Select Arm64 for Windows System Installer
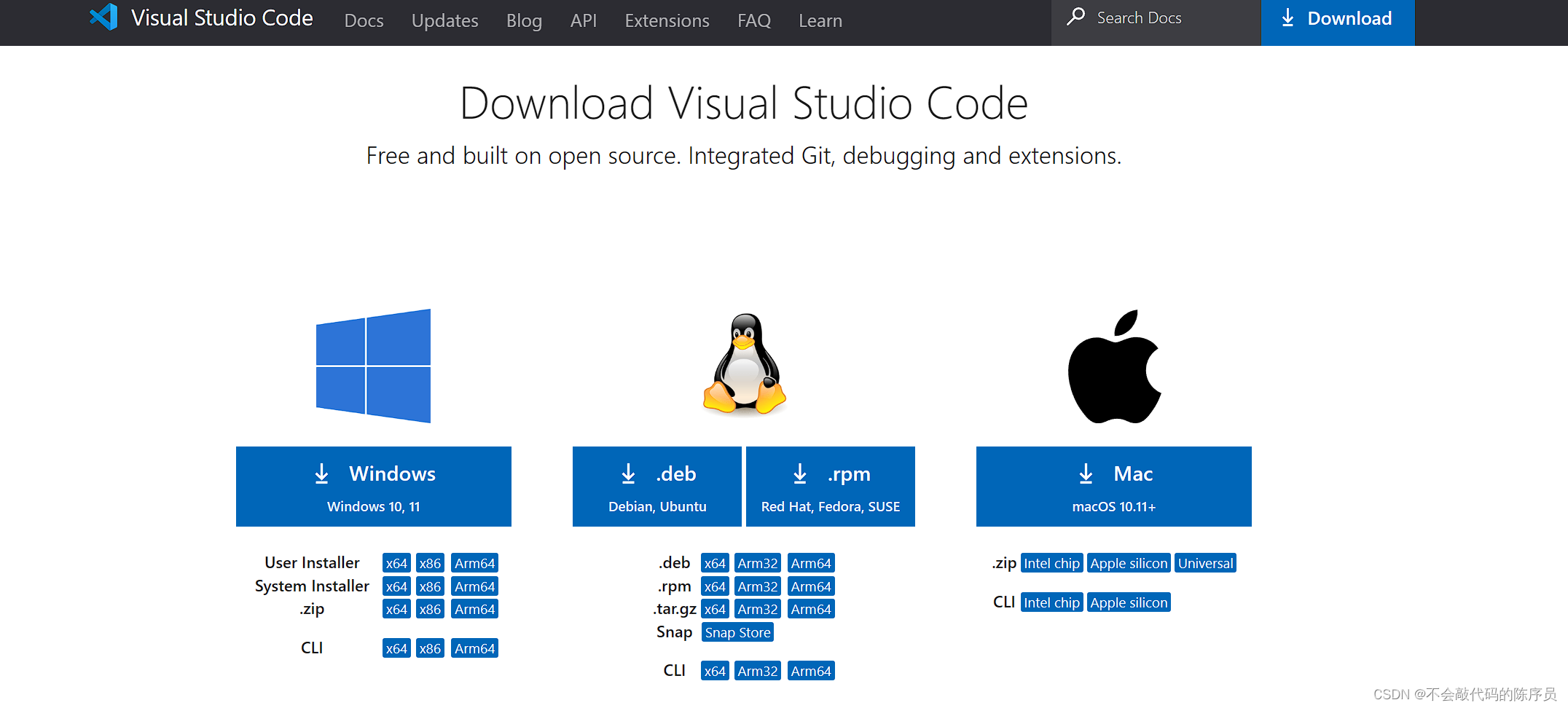Screen dimensions: 1568x708 pos(474,586)
